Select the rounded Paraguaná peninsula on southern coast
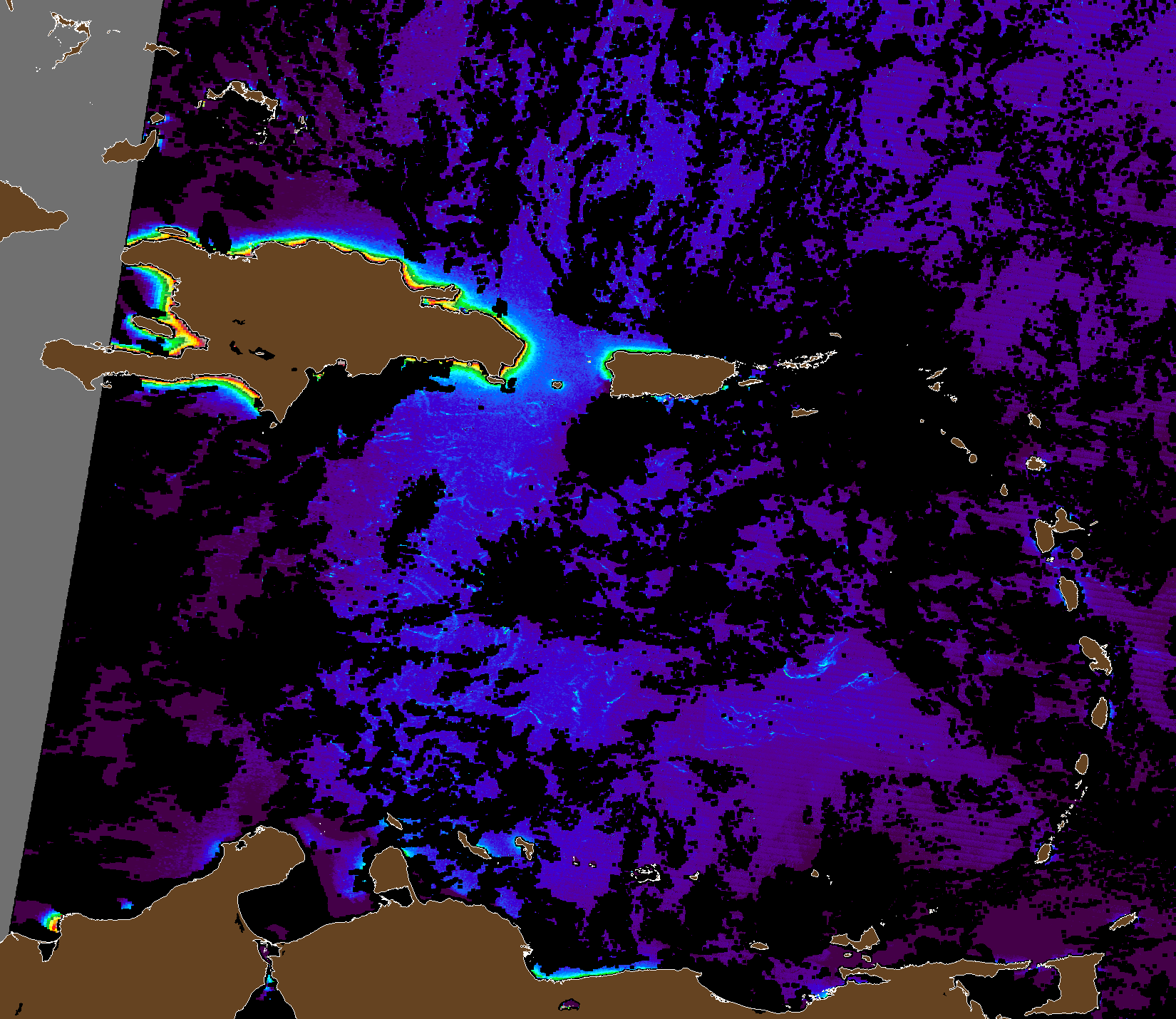The height and width of the screenshot is (1019, 1176). coord(389,871)
